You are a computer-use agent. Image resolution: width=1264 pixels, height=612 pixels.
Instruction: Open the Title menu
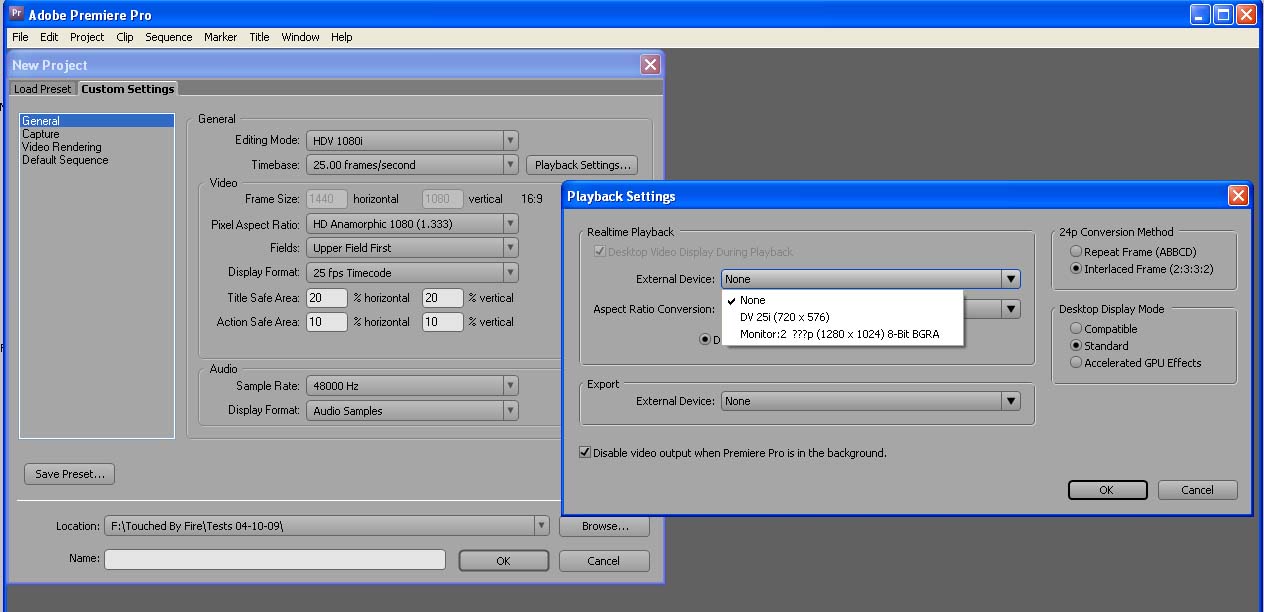(x=259, y=37)
